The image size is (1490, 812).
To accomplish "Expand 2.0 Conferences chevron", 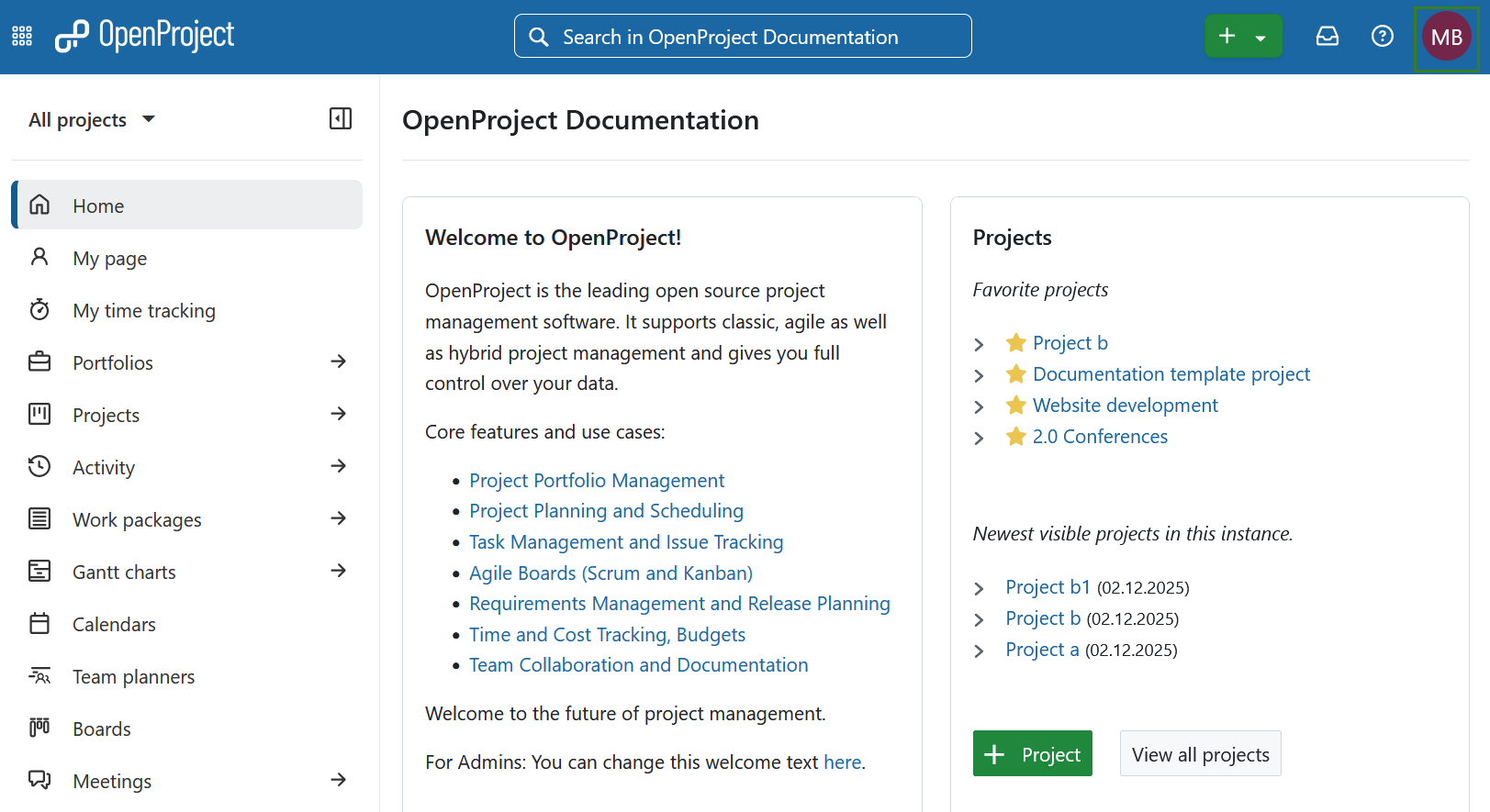I will pos(979,438).
